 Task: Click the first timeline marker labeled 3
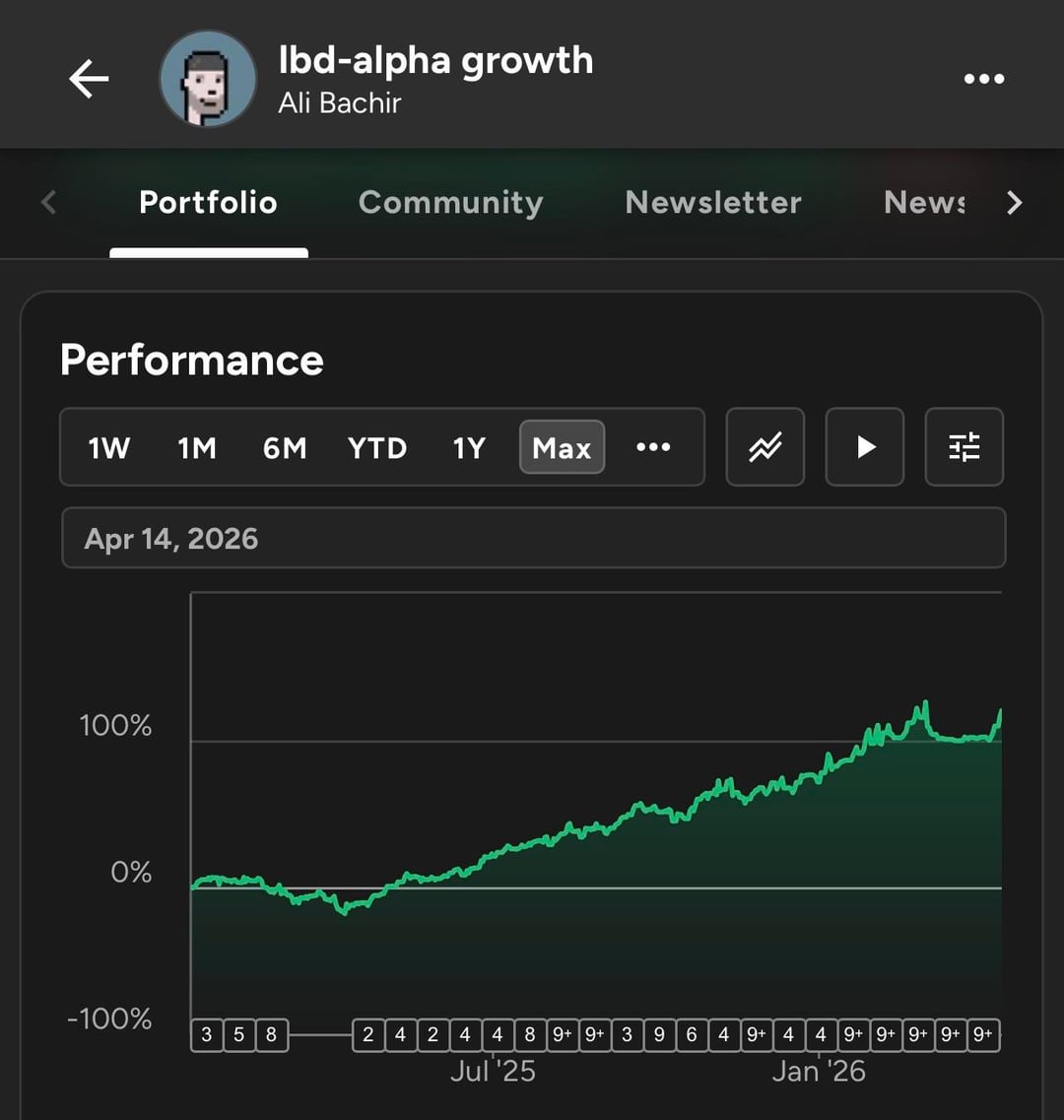(206, 1035)
